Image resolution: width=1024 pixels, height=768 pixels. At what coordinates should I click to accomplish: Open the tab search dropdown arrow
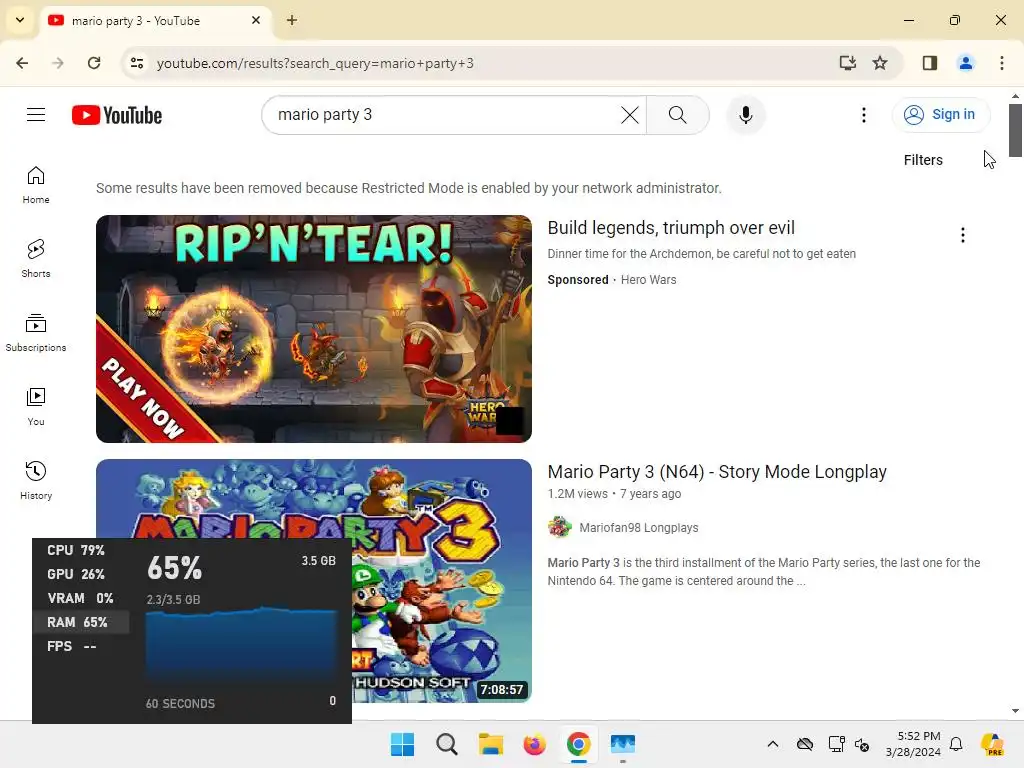coord(20,20)
